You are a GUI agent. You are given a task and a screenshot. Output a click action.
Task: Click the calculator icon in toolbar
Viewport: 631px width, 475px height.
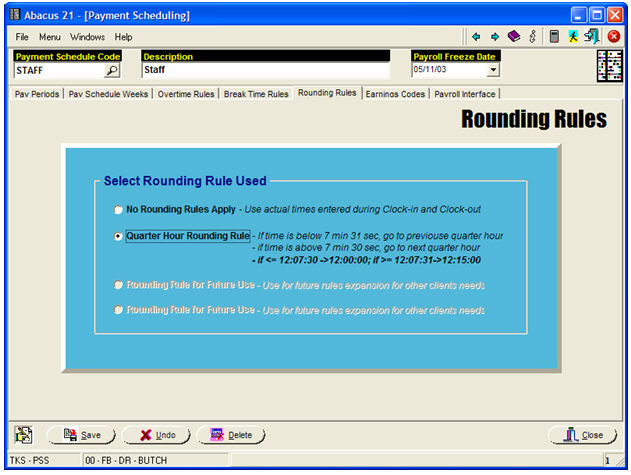click(x=553, y=37)
